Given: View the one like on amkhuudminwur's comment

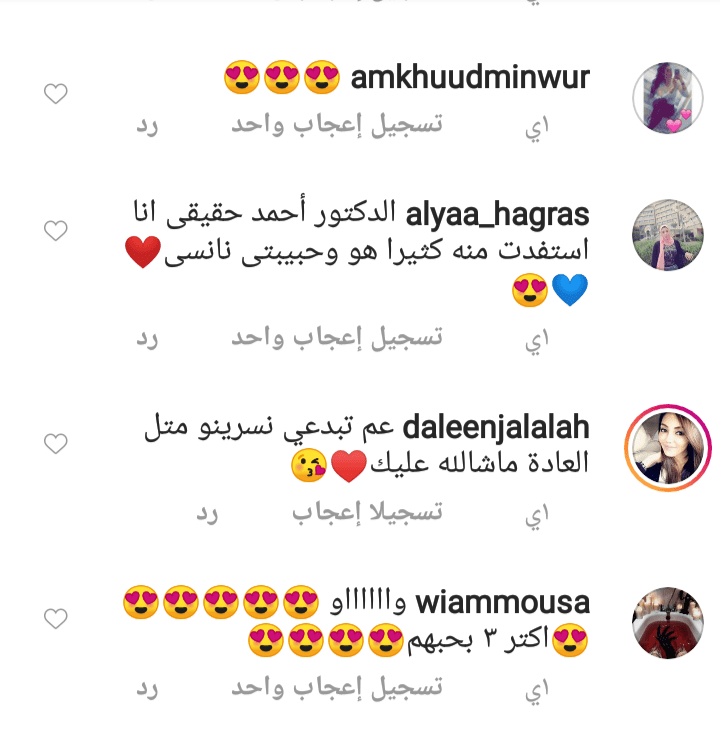Looking at the screenshot, I should (337, 125).
